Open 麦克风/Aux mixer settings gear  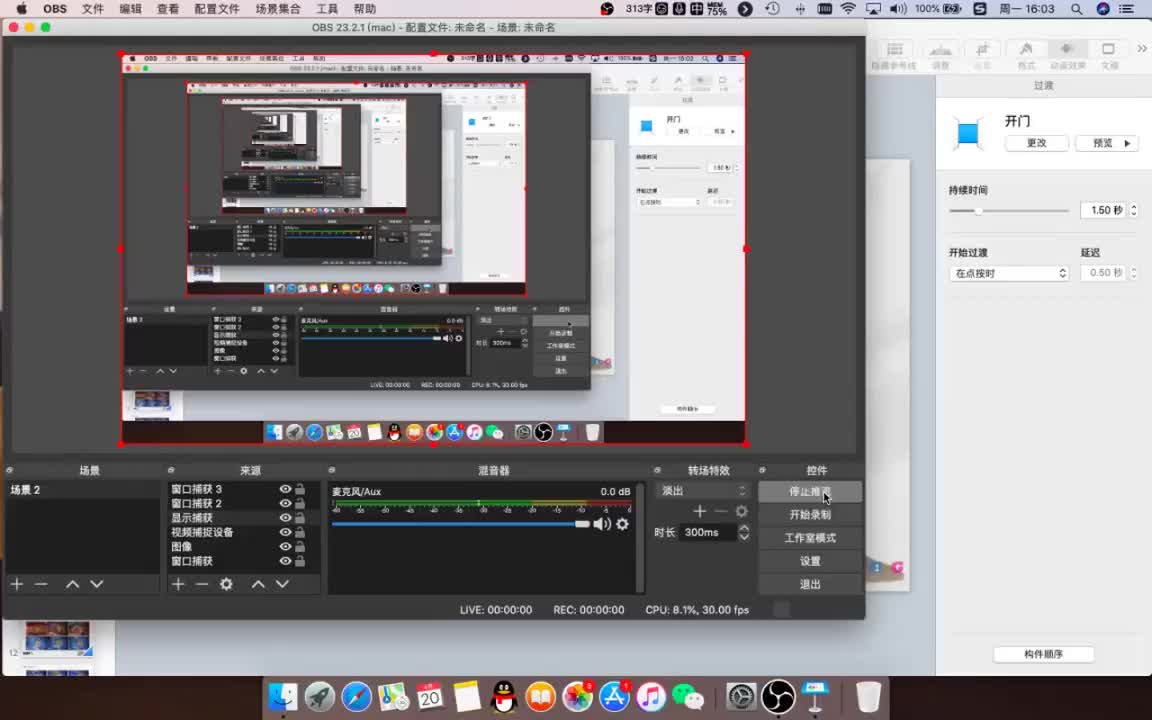622,524
